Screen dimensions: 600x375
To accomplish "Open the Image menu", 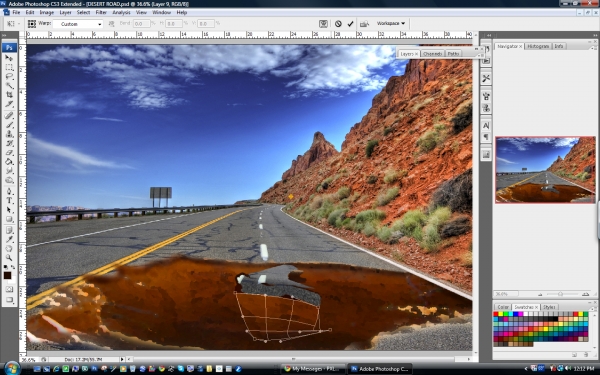I will (47, 12).
